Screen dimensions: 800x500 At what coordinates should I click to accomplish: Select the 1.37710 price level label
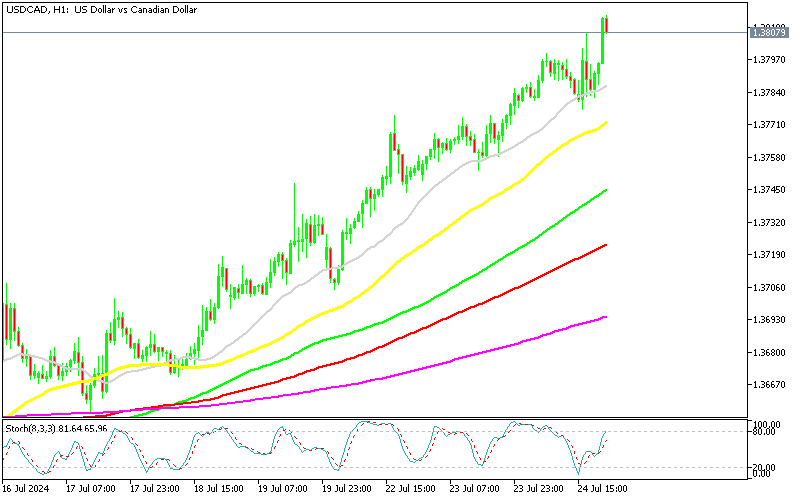click(769, 125)
